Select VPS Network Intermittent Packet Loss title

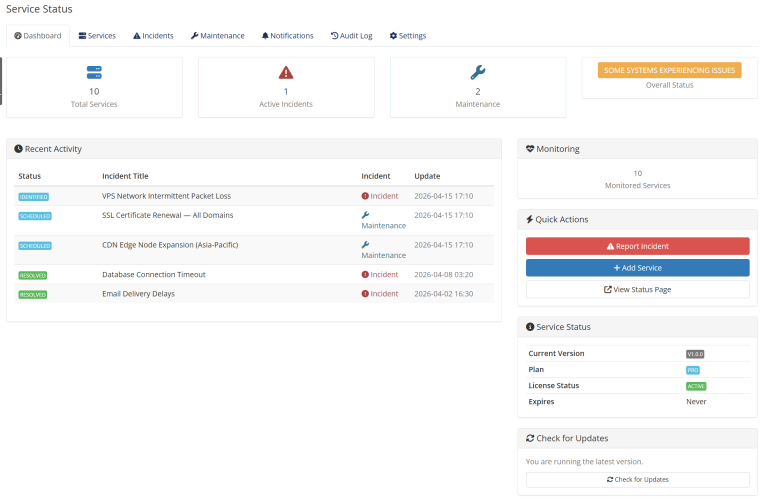coord(166,196)
